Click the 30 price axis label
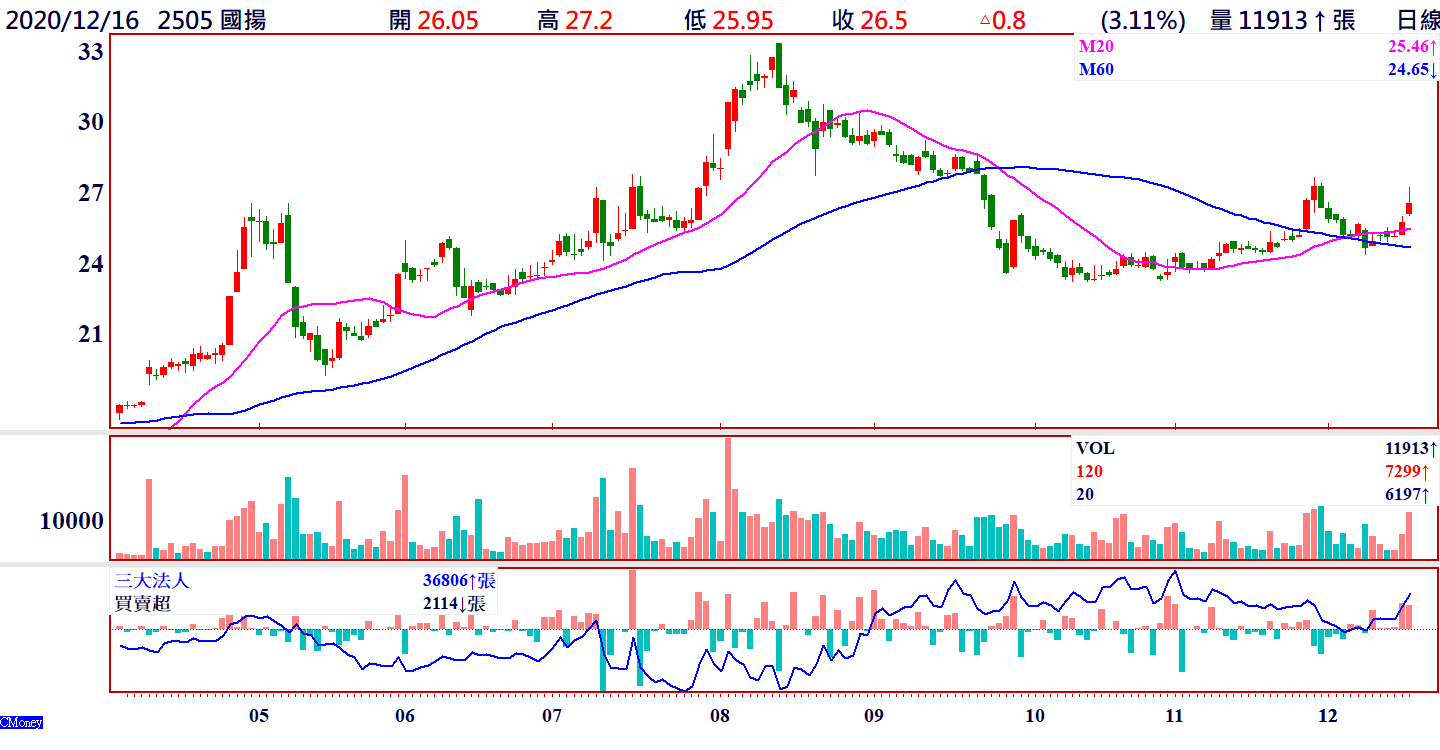This screenshot has height=750, width=1440. click(91, 122)
